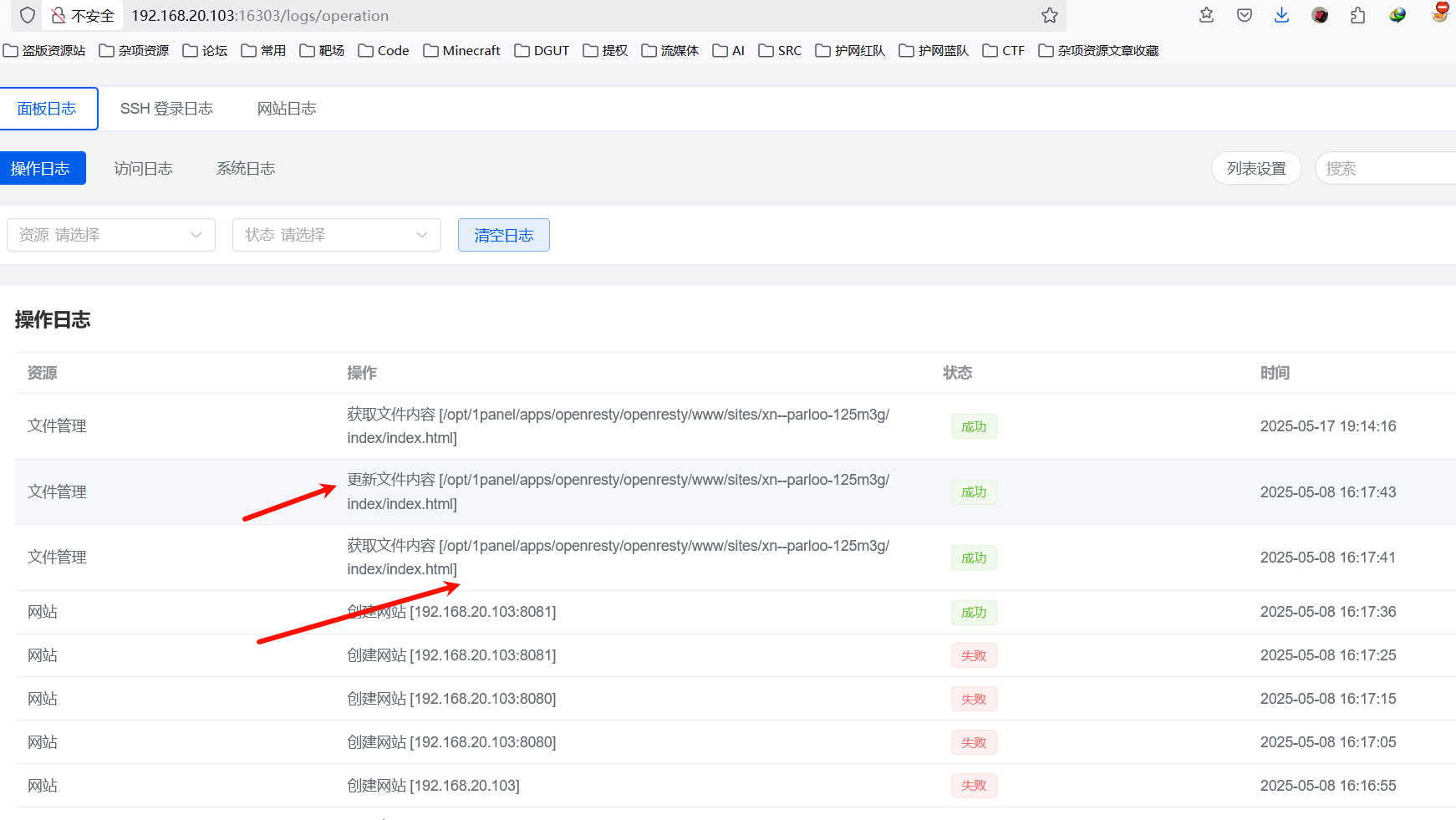Click the shield tracking protection icon
Viewport: 1456px width, 820px height.
28,16
